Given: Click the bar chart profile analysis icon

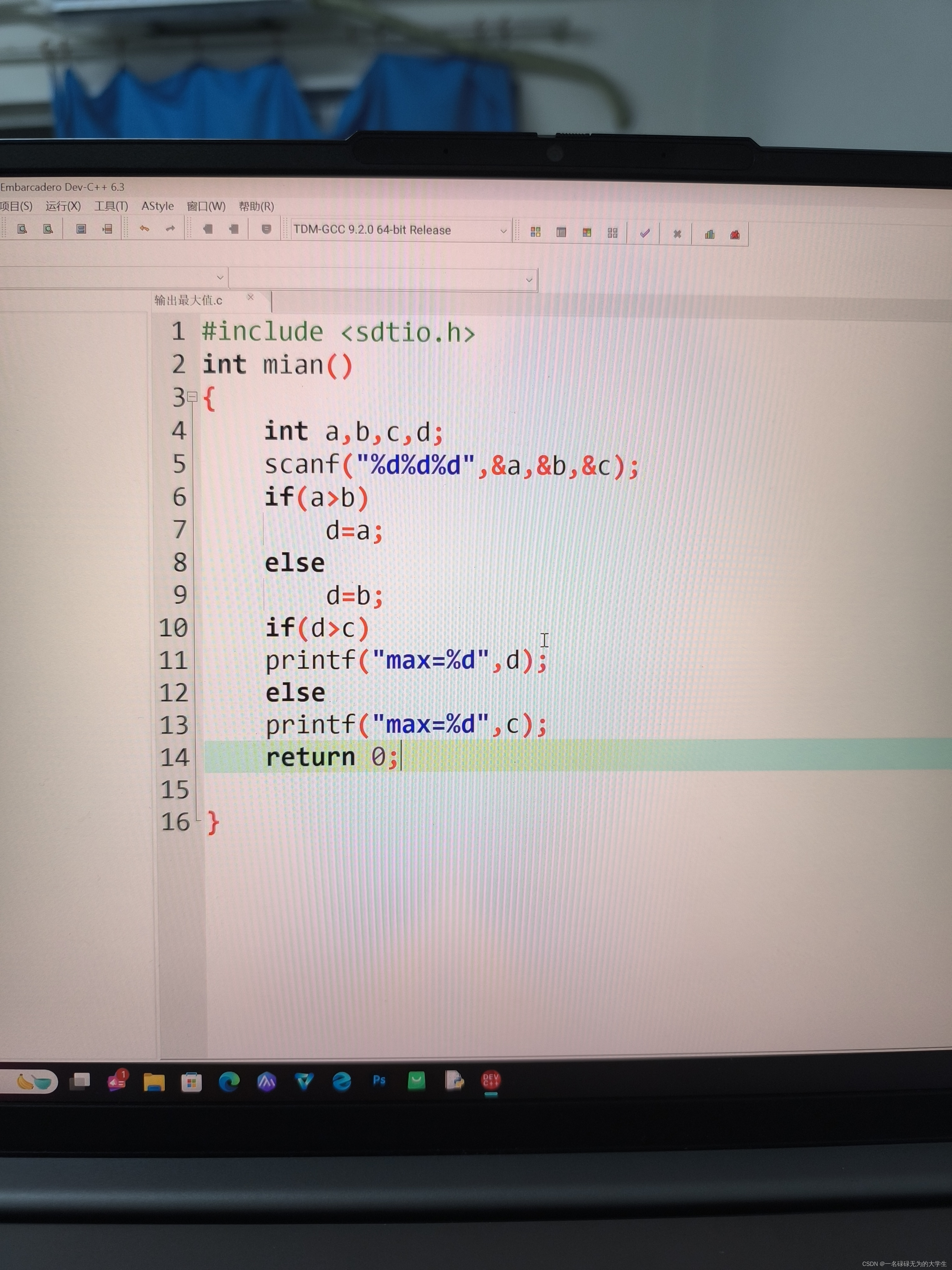Looking at the screenshot, I should [710, 234].
